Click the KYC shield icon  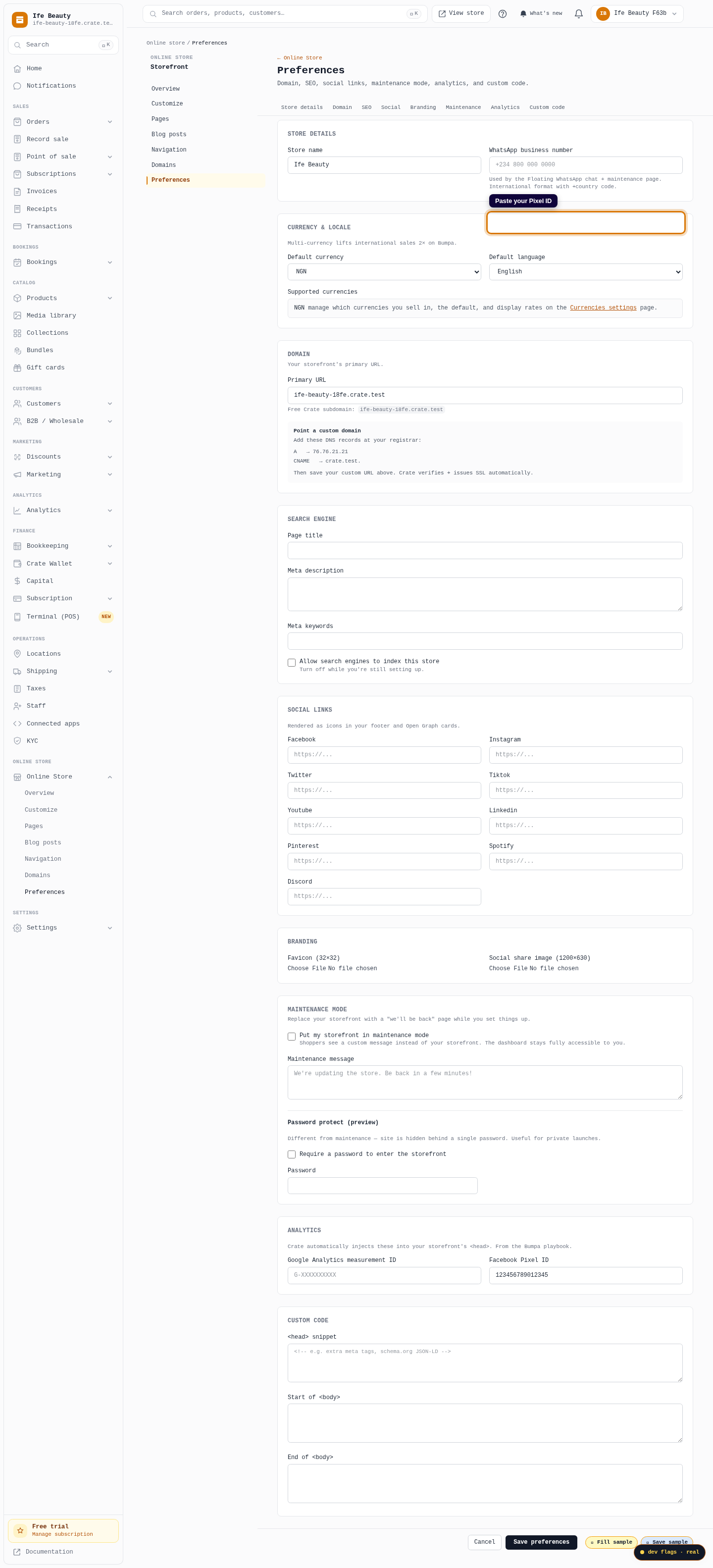[17, 741]
